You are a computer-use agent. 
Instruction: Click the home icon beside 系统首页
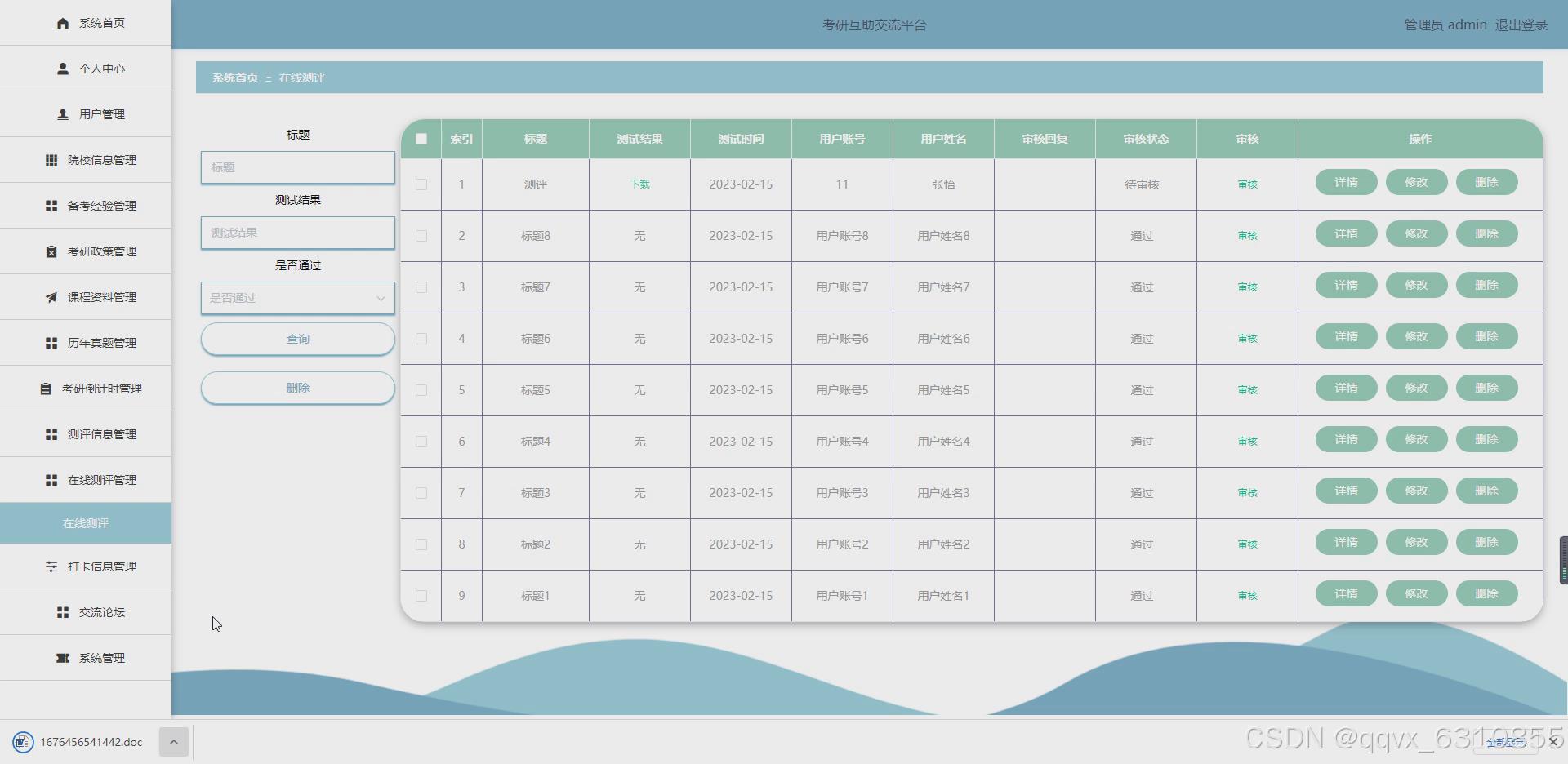click(x=63, y=23)
